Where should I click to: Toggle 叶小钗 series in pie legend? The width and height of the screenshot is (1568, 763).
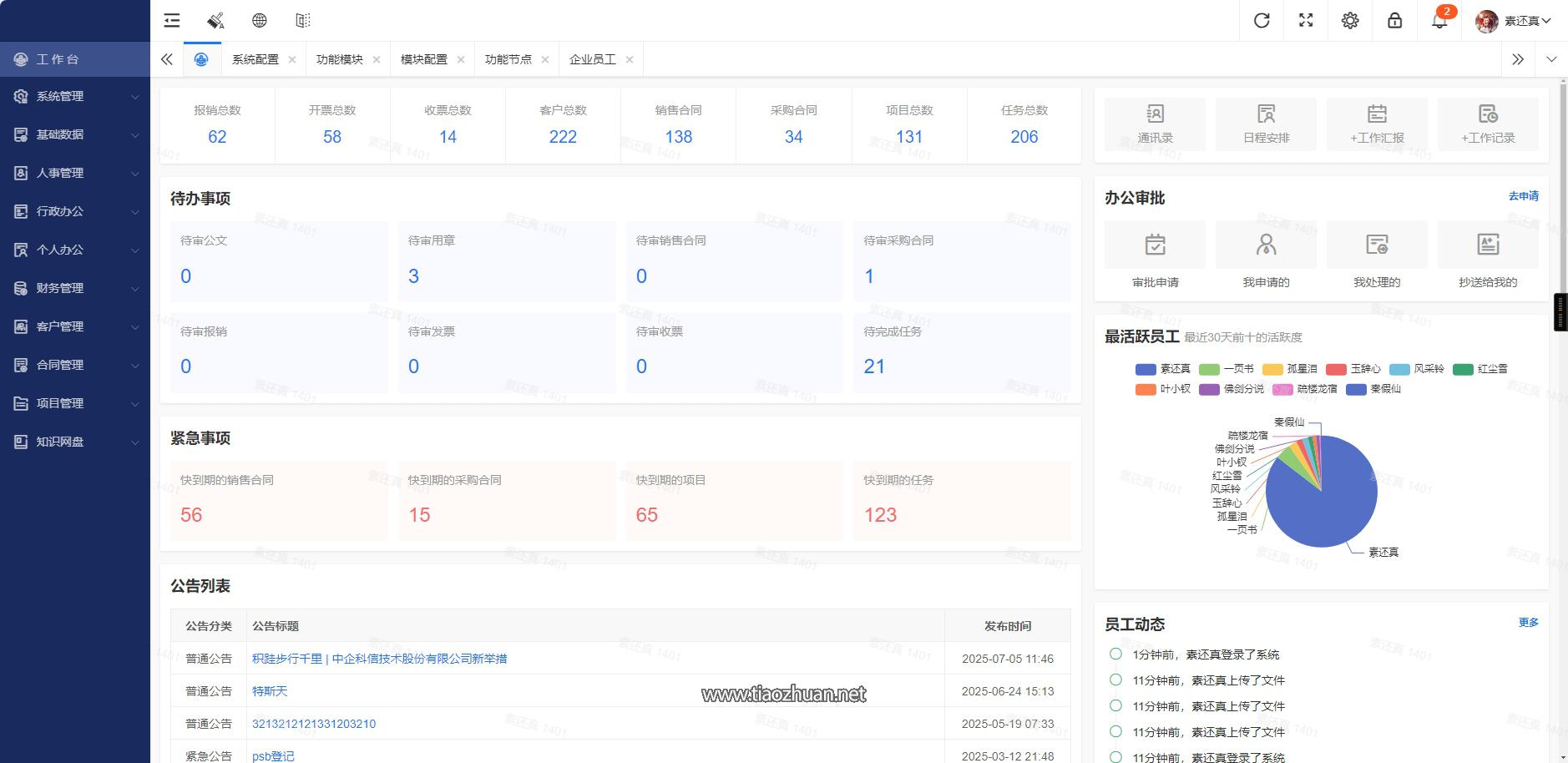[1163, 389]
